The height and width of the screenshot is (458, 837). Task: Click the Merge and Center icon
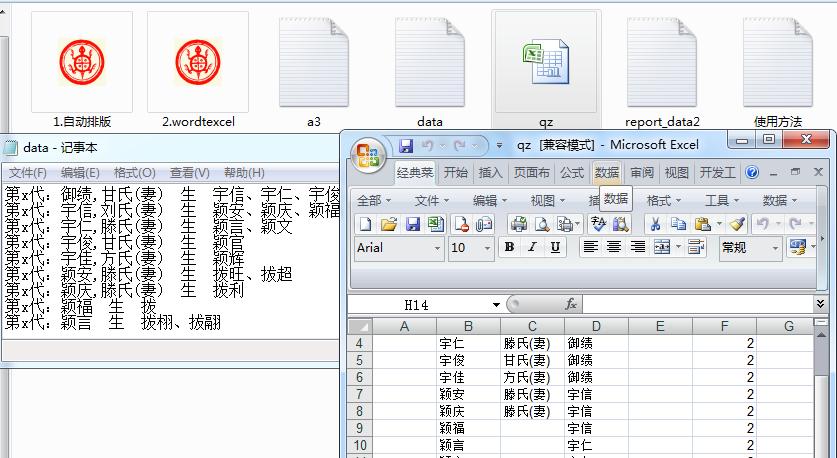[662, 247]
